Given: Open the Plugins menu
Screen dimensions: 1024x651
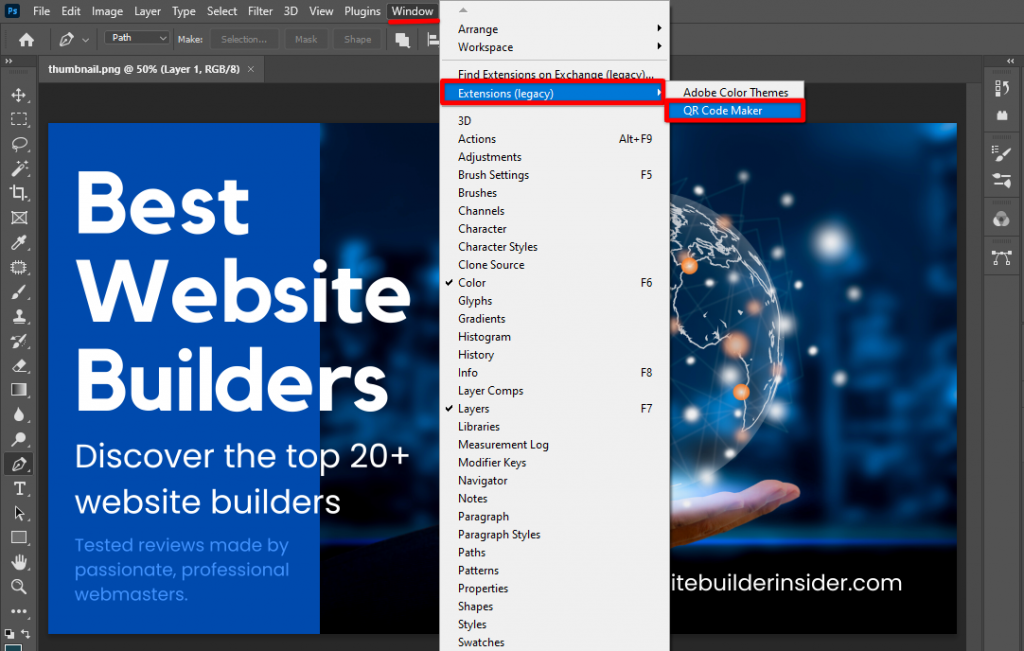Looking at the screenshot, I should (x=362, y=11).
